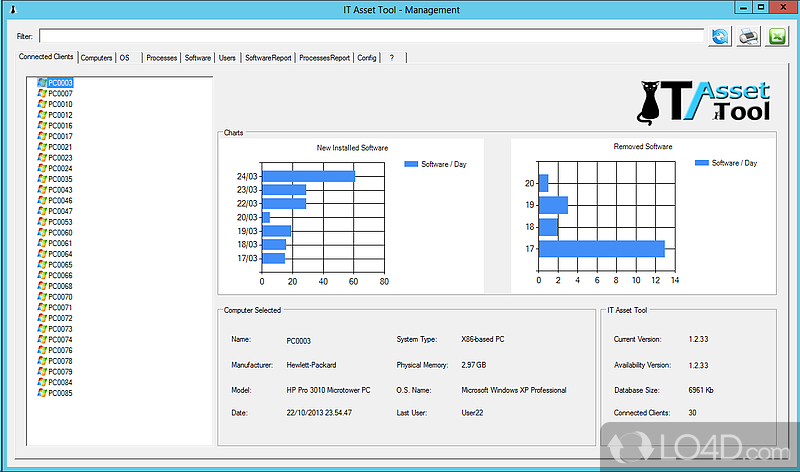Click the refresh icon next to filter
The height and width of the screenshot is (472, 800).
point(721,37)
